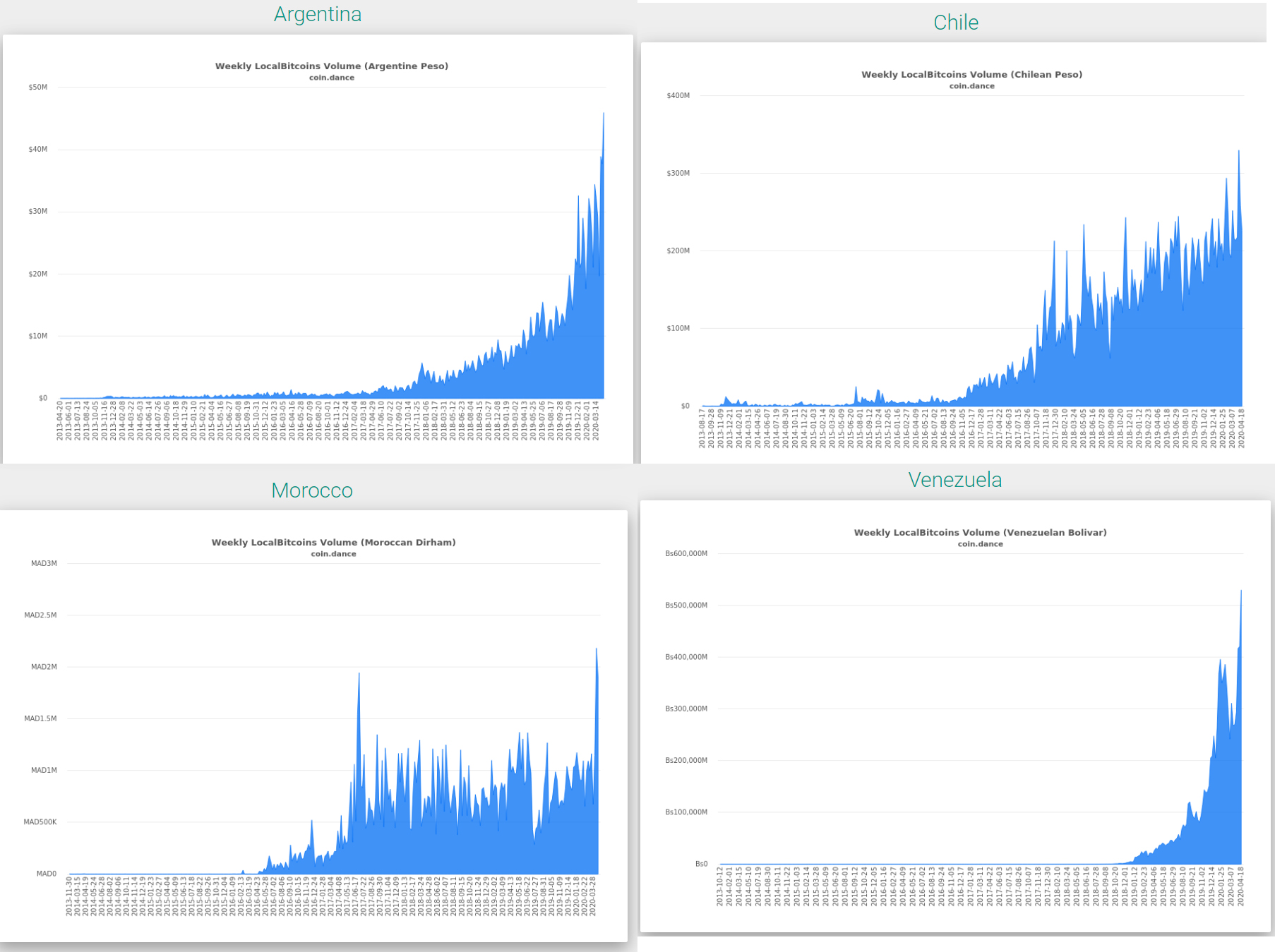Screen dimensions: 1275x952
Task: Click the MAD2.5M axis label
Action: pyautogui.click(x=40, y=615)
